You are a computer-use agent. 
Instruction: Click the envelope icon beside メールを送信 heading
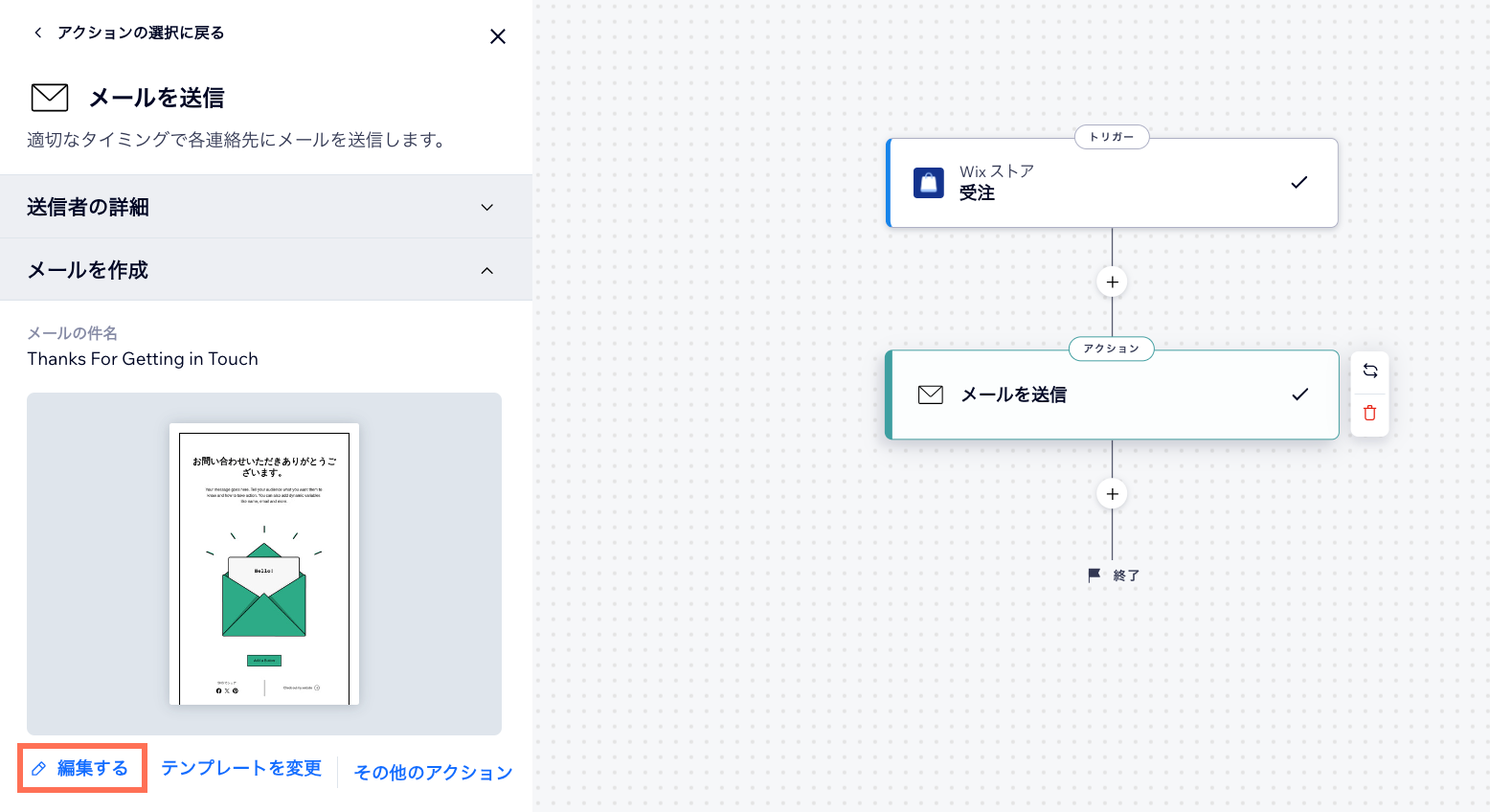click(x=50, y=98)
